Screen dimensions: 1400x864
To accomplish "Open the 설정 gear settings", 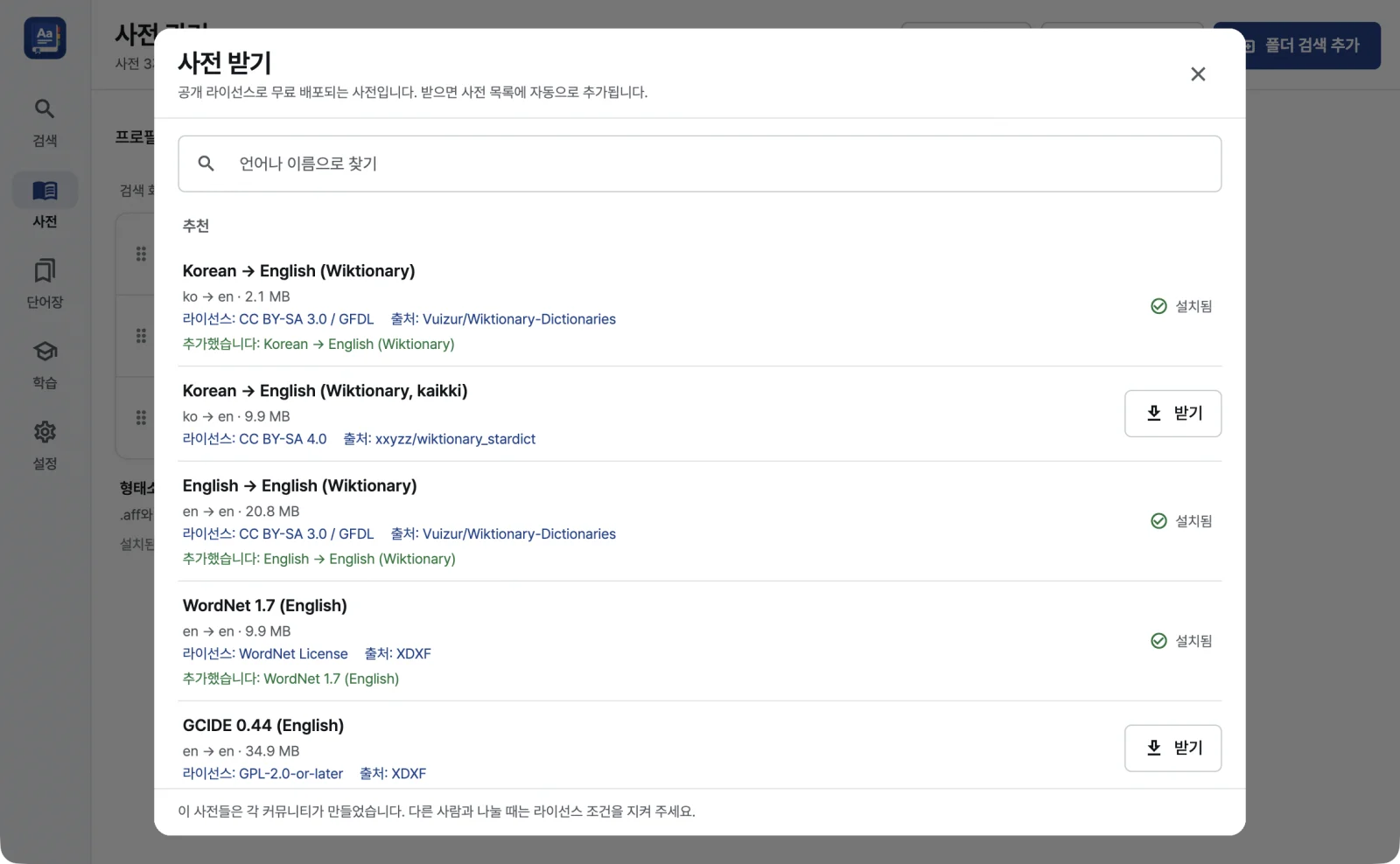I will pos(45,444).
